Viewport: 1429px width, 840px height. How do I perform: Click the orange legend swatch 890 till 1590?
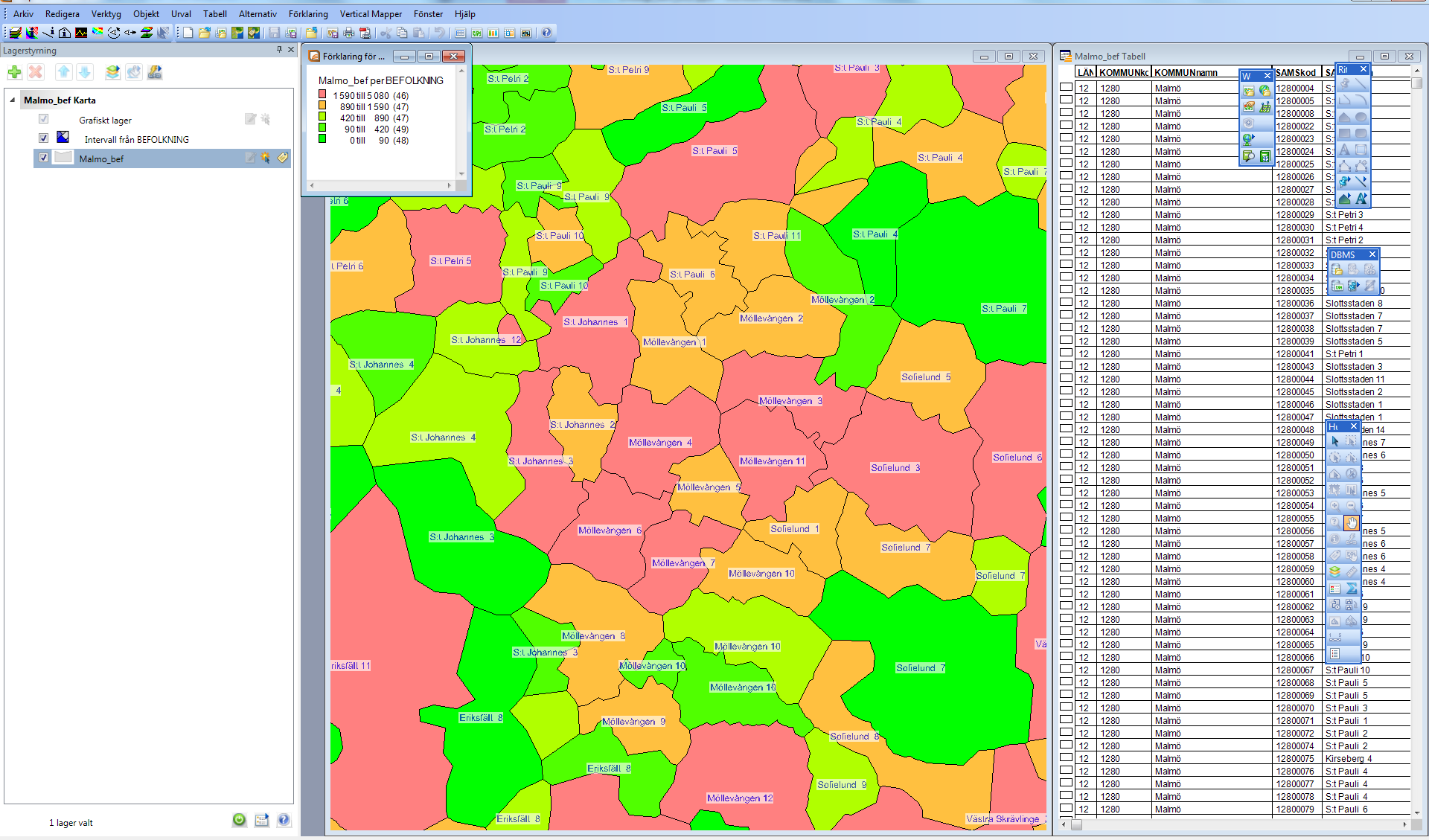[322, 106]
